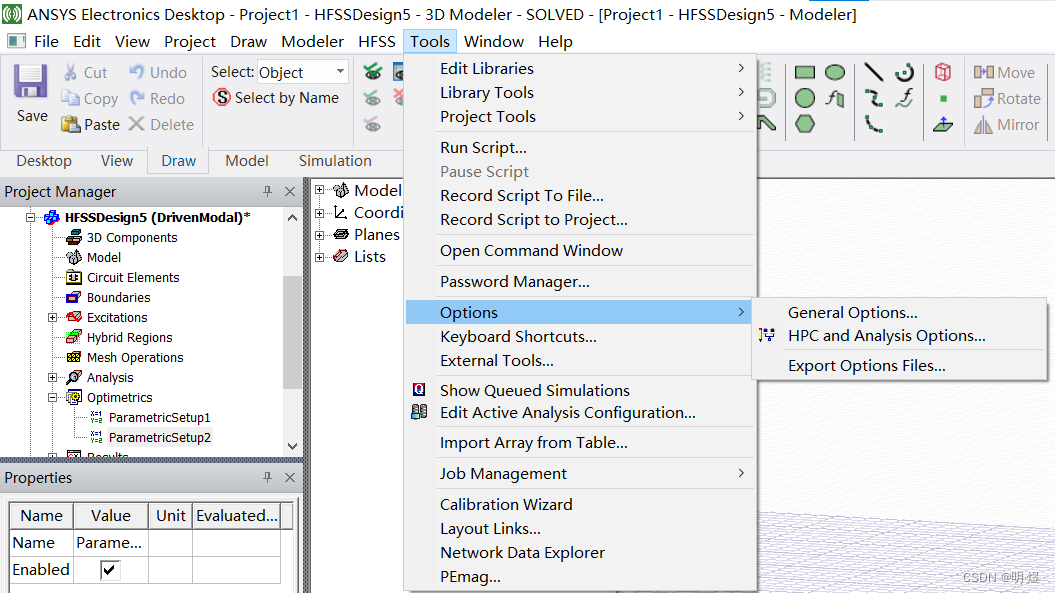Click the Evaluated column header
The height and width of the screenshot is (593, 1055).
click(x=237, y=516)
